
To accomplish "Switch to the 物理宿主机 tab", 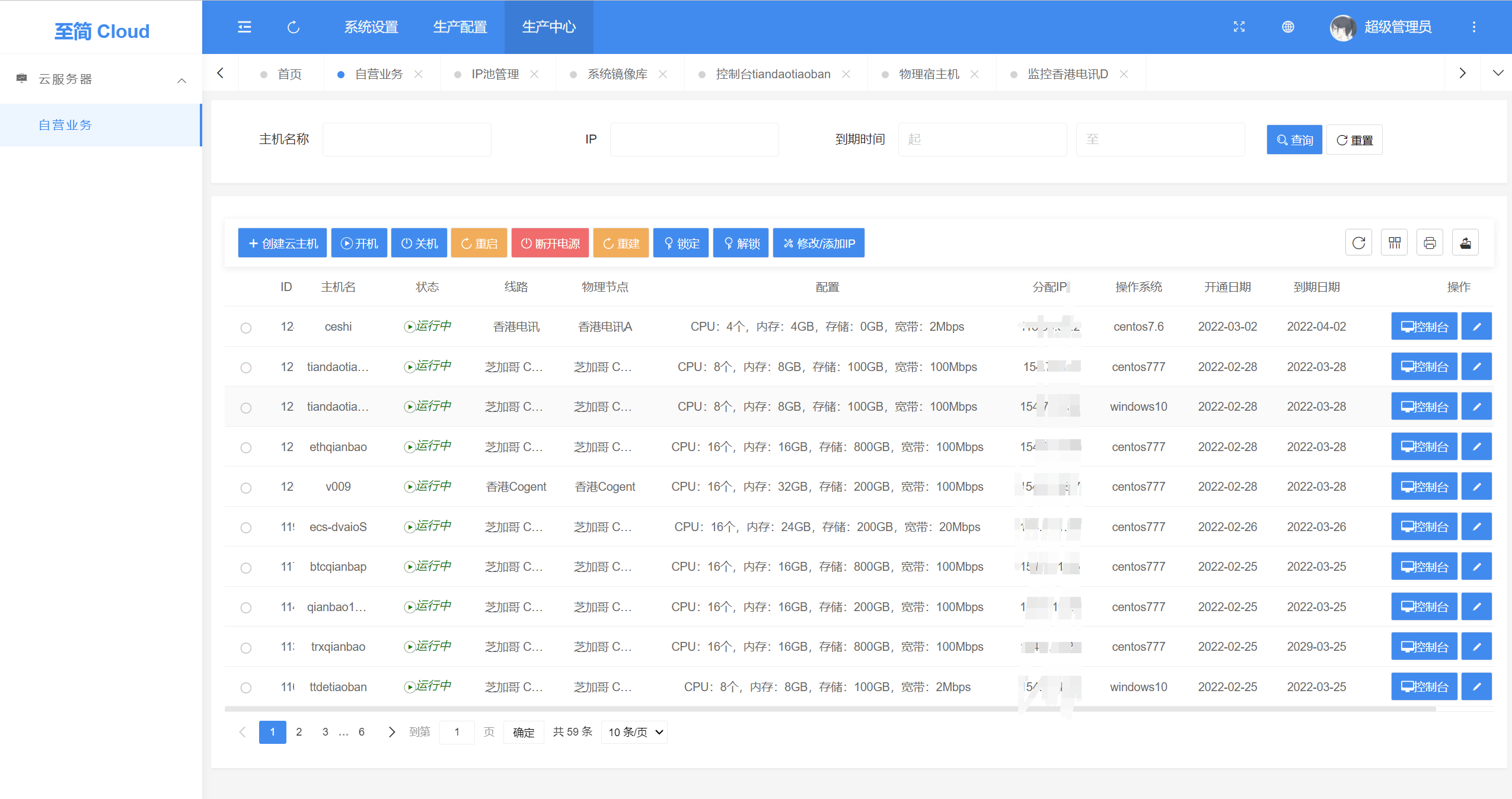I will coord(929,74).
